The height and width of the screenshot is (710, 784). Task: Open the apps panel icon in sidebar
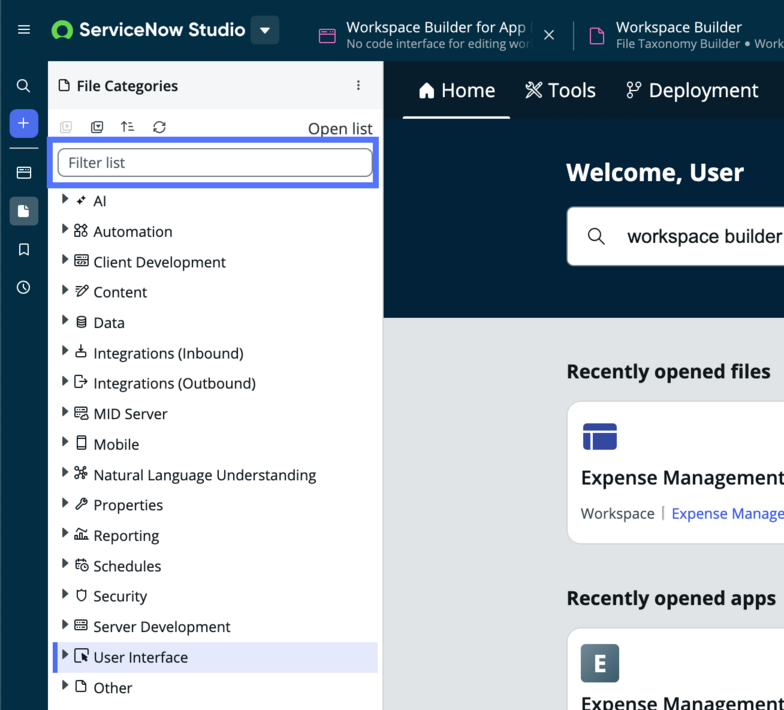tap(24, 173)
